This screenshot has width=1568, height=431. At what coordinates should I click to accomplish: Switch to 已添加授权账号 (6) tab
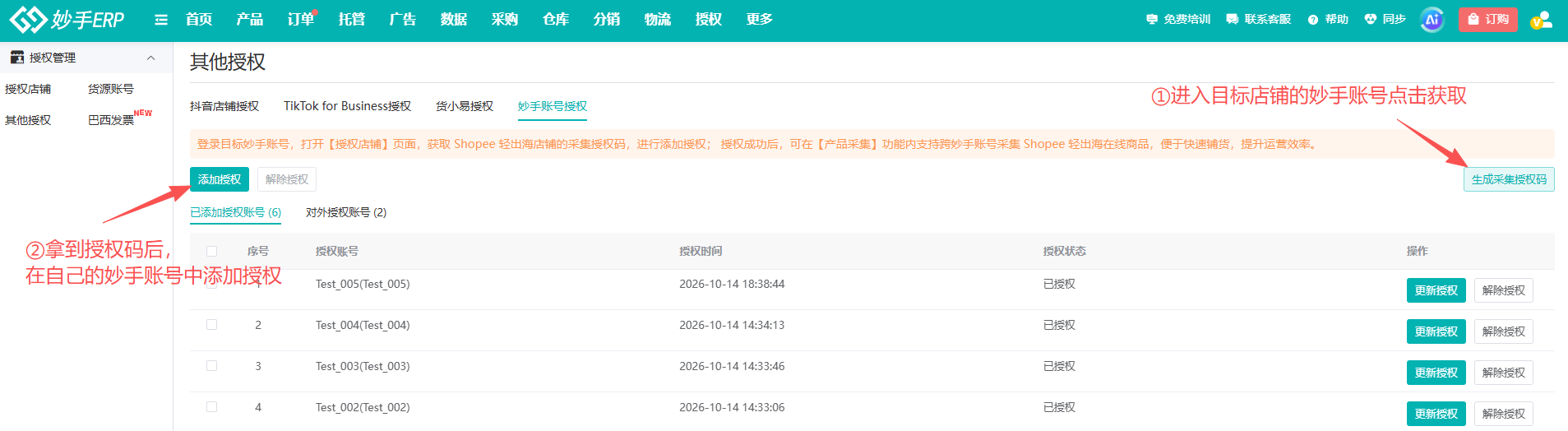(236, 212)
